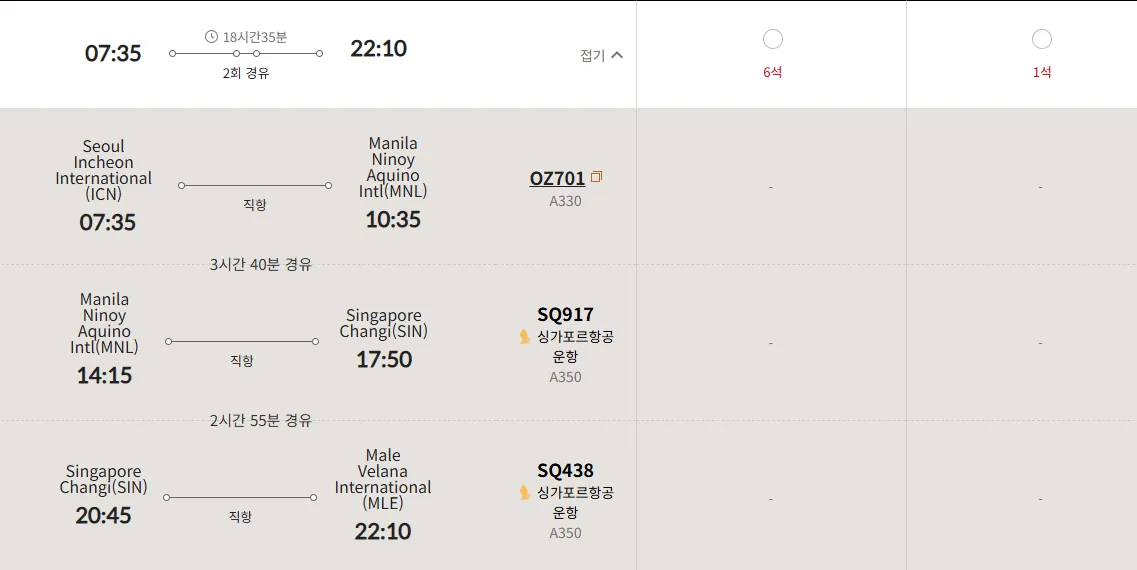This screenshot has width=1137, height=570.
Task: Select the radio button above 1석
Action: [x=1042, y=39]
